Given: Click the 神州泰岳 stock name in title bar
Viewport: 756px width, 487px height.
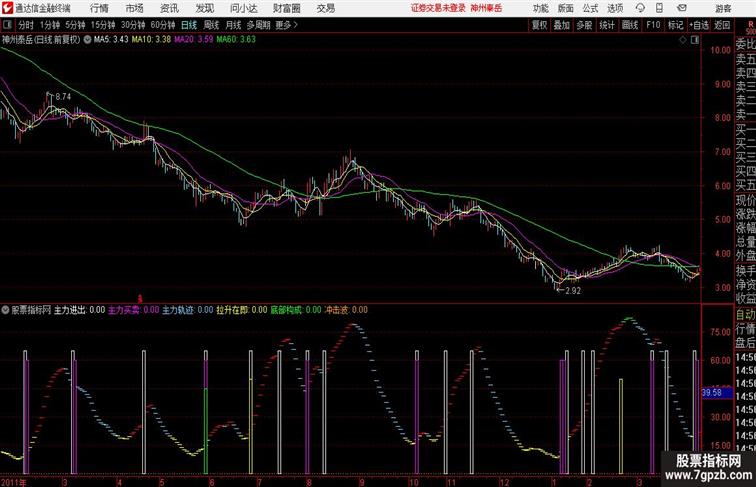Looking at the screenshot, I should coord(486,8).
